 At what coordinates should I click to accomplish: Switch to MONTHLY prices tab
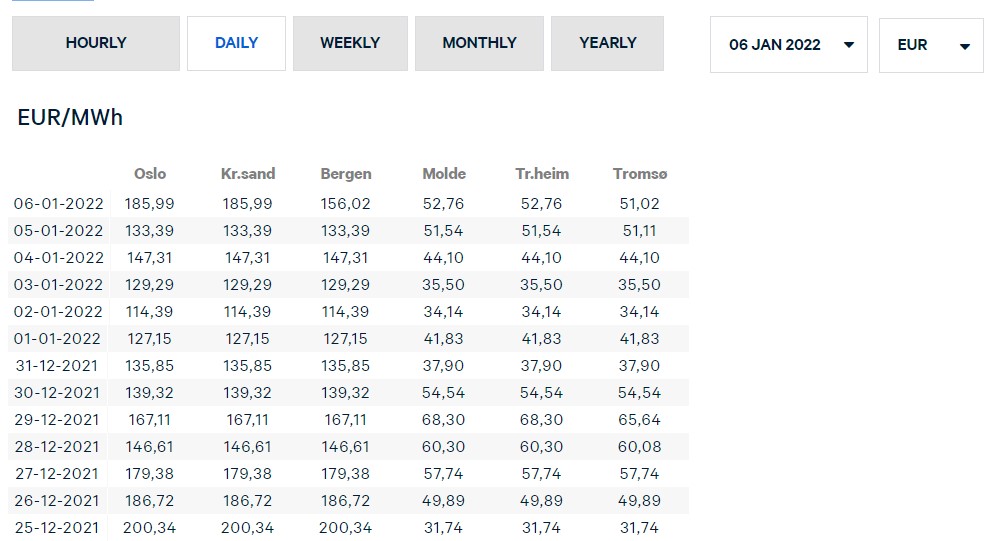(x=479, y=43)
